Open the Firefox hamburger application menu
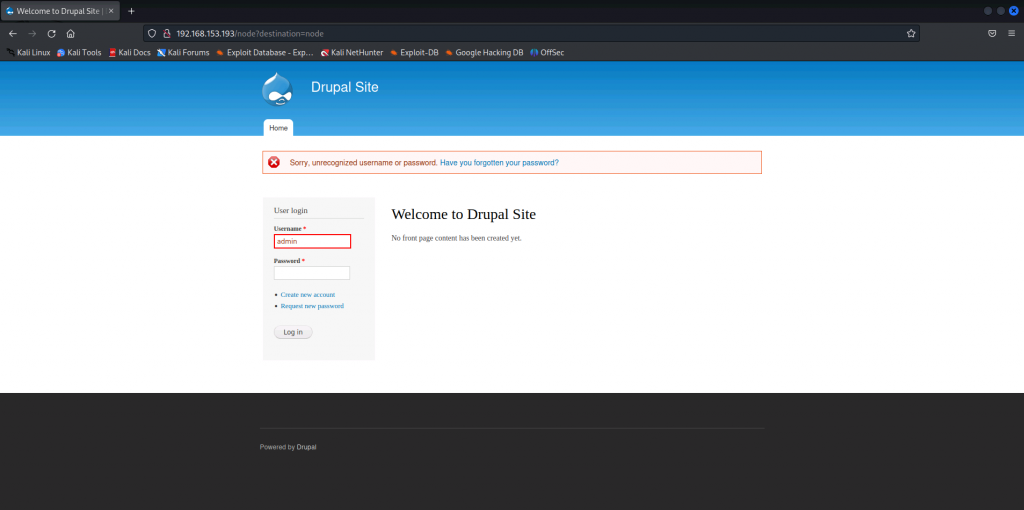1024x510 pixels. pyautogui.click(x=1011, y=33)
